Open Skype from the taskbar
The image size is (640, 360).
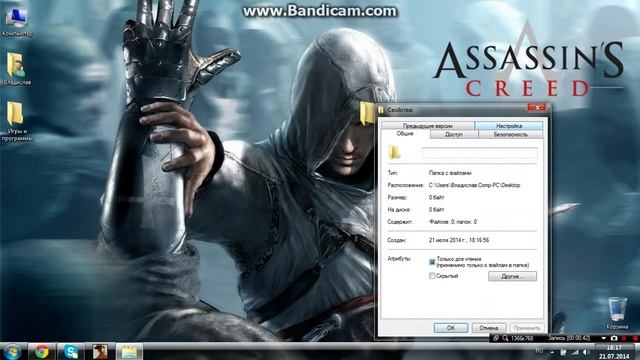click(x=71, y=351)
